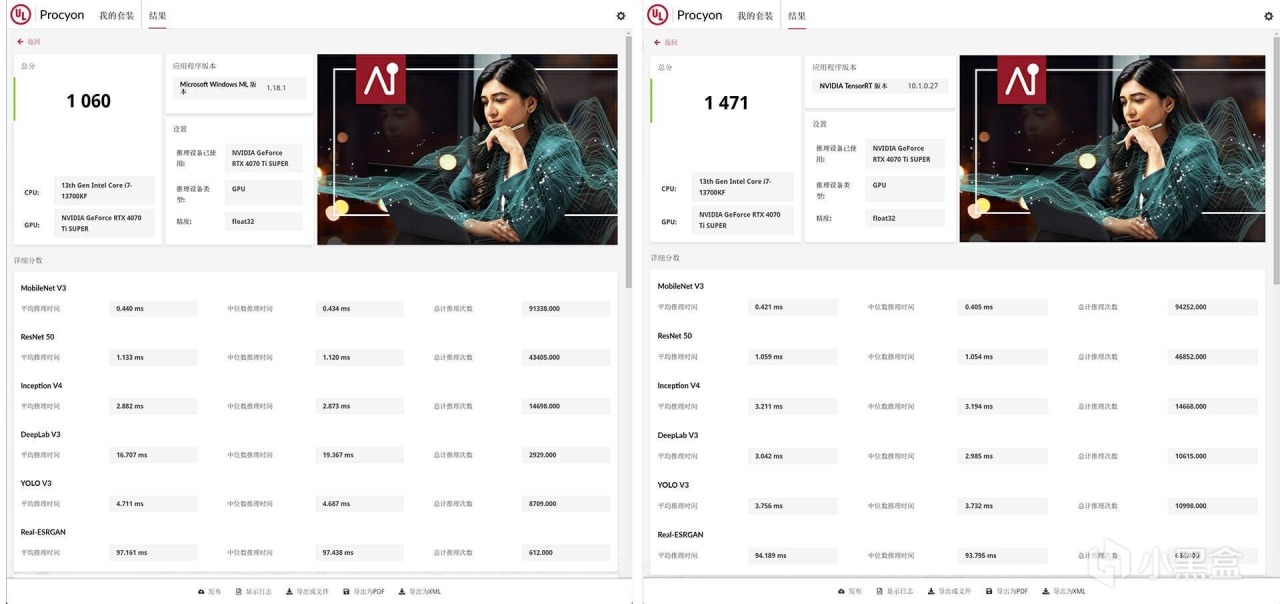Image resolution: width=1280 pixels, height=604 pixels.
Task: Open 我的套装 tab in right window
Action: point(755,16)
